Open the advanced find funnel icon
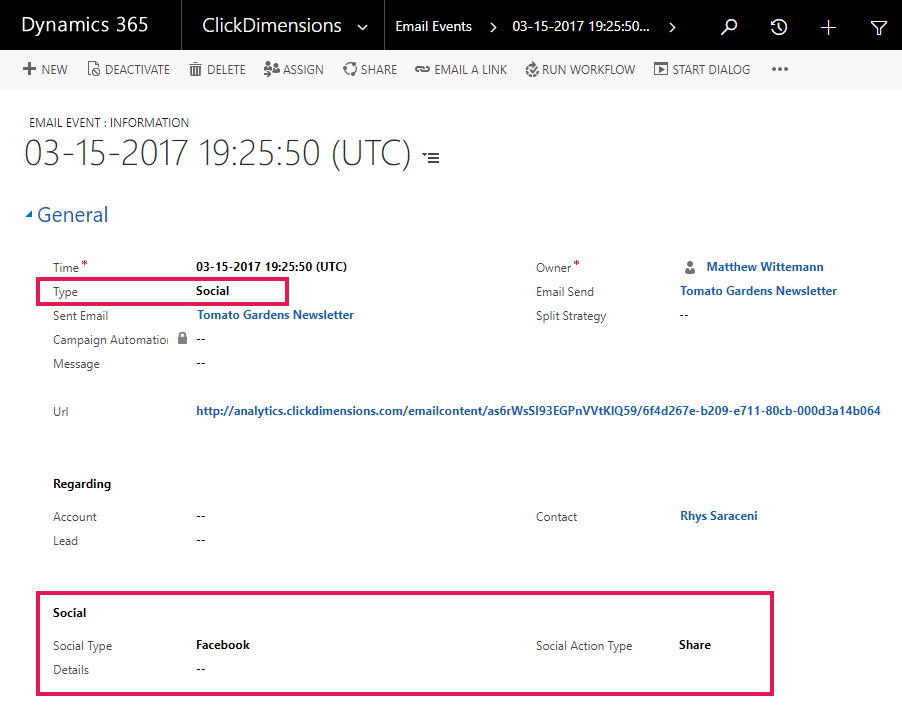Viewport: 902px width, 706px height. (878, 27)
